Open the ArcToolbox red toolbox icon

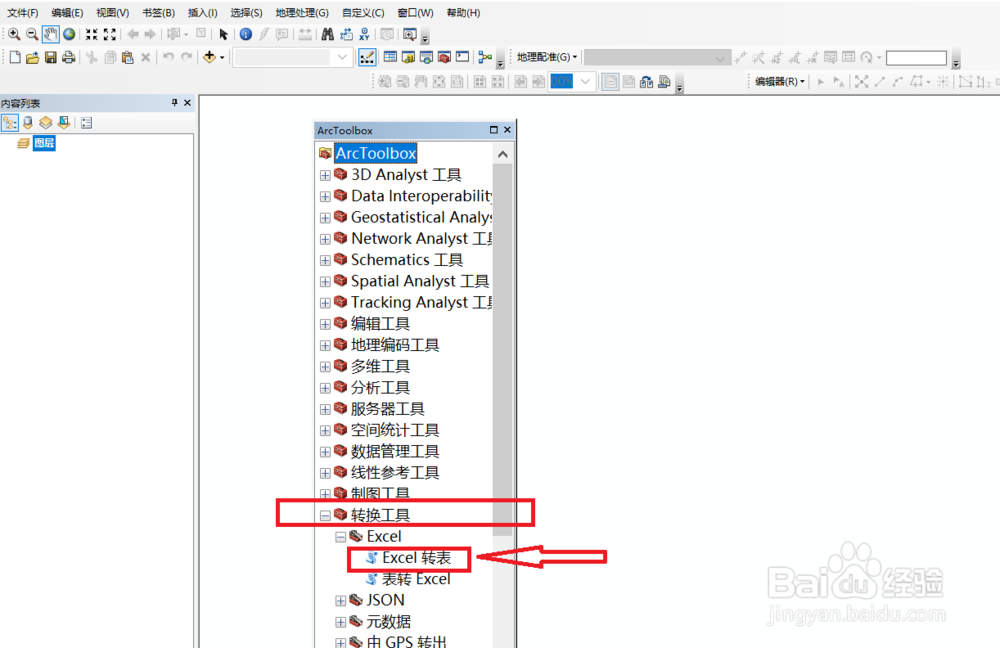coord(445,57)
